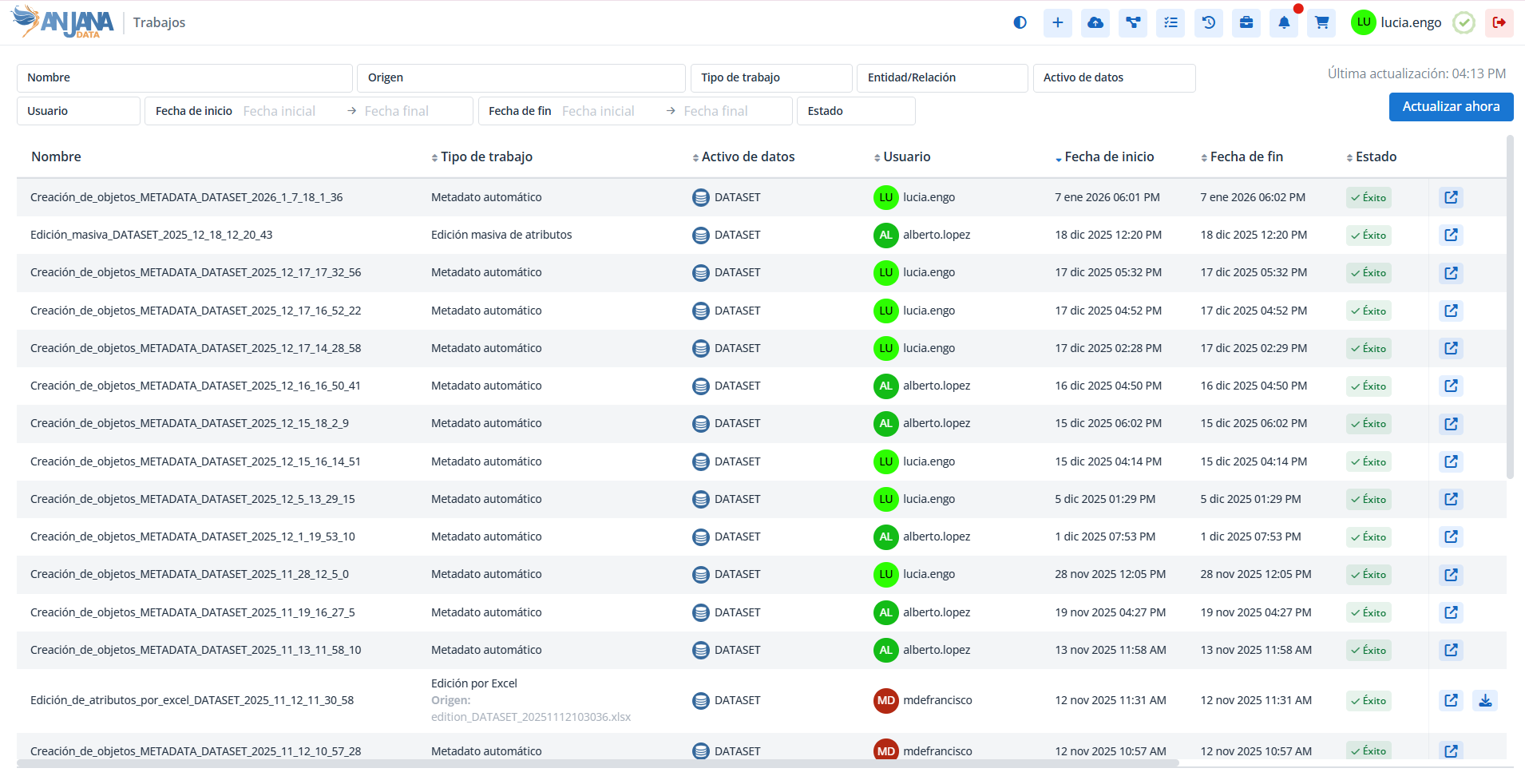This screenshot has width=1525, height=784.
Task: Click the red logout button
Action: [x=1499, y=22]
